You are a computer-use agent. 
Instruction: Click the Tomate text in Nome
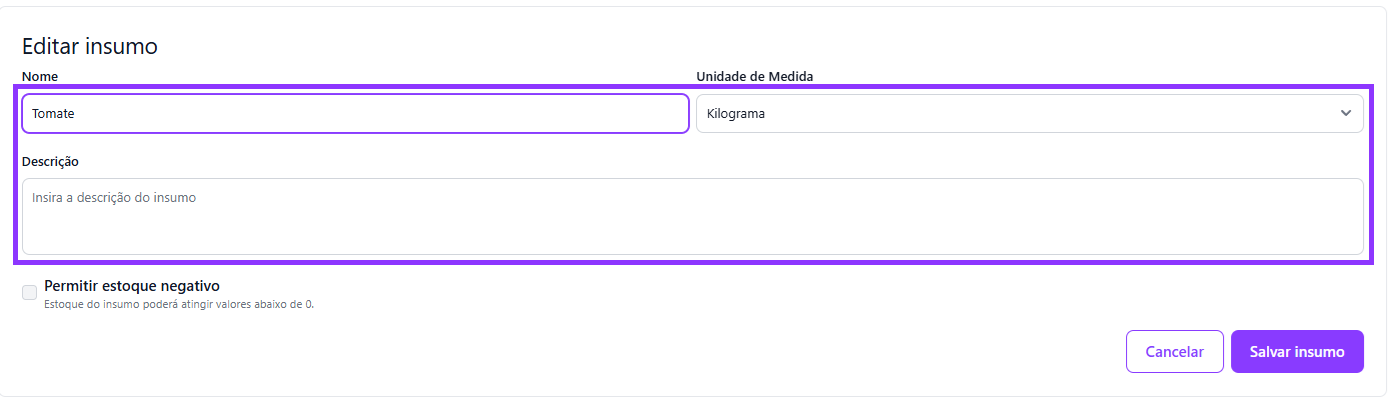[53, 114]
